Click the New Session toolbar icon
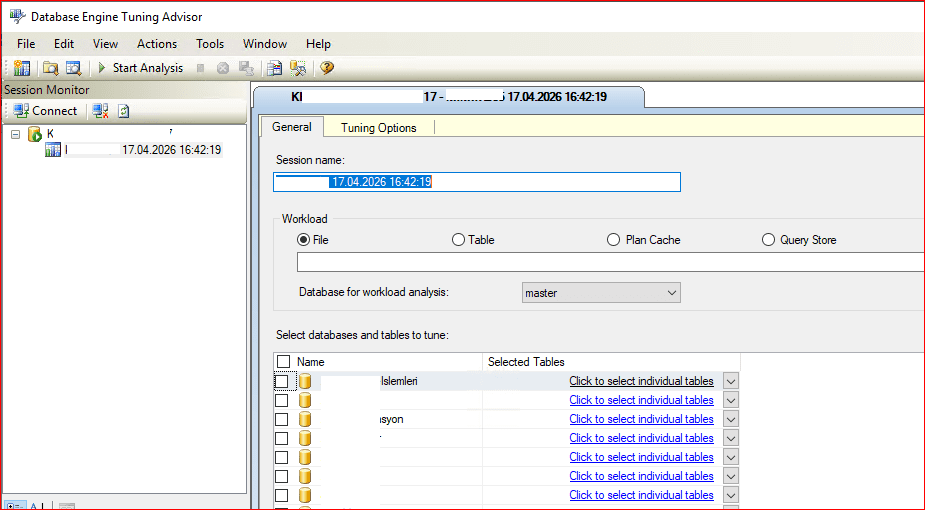Screen dimensions: 925x510 click(x=22, y=68)
